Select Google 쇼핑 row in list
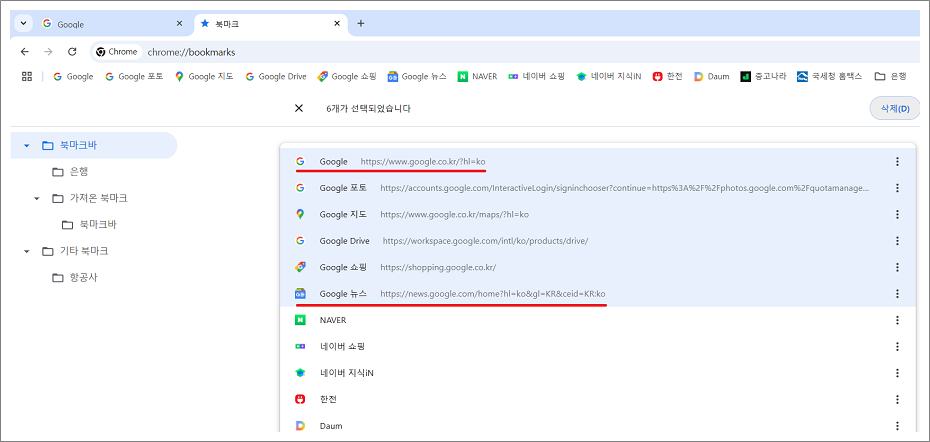This screenshot has width=930, height=442. point(598,267)
